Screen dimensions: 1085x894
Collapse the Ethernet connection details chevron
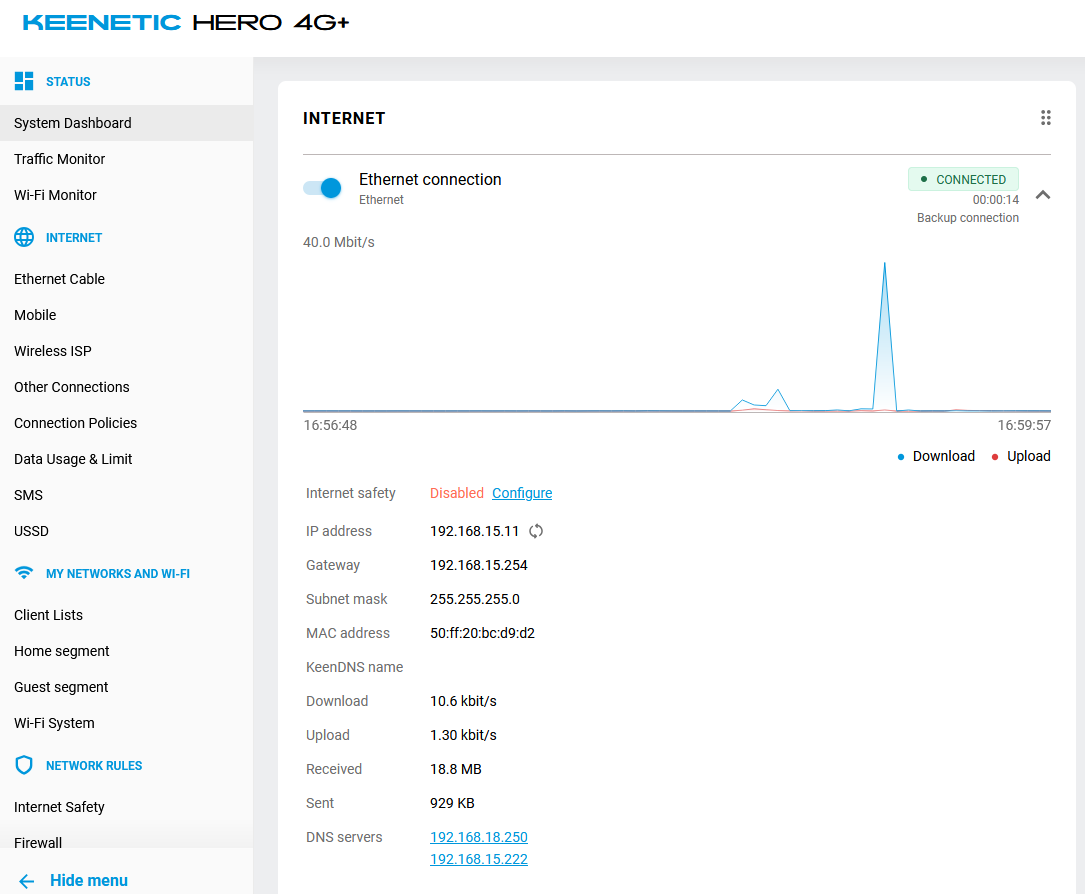[x=1043, y=195]
